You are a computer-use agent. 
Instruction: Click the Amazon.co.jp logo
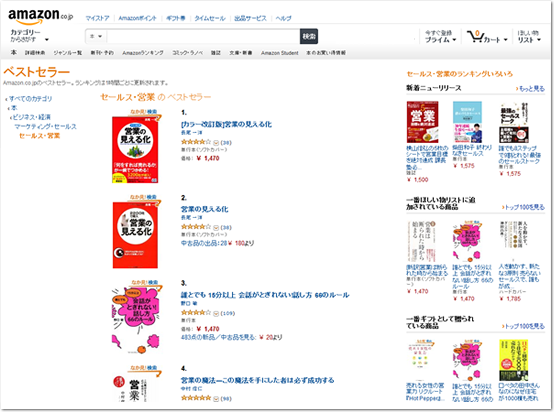click(40, 16)
